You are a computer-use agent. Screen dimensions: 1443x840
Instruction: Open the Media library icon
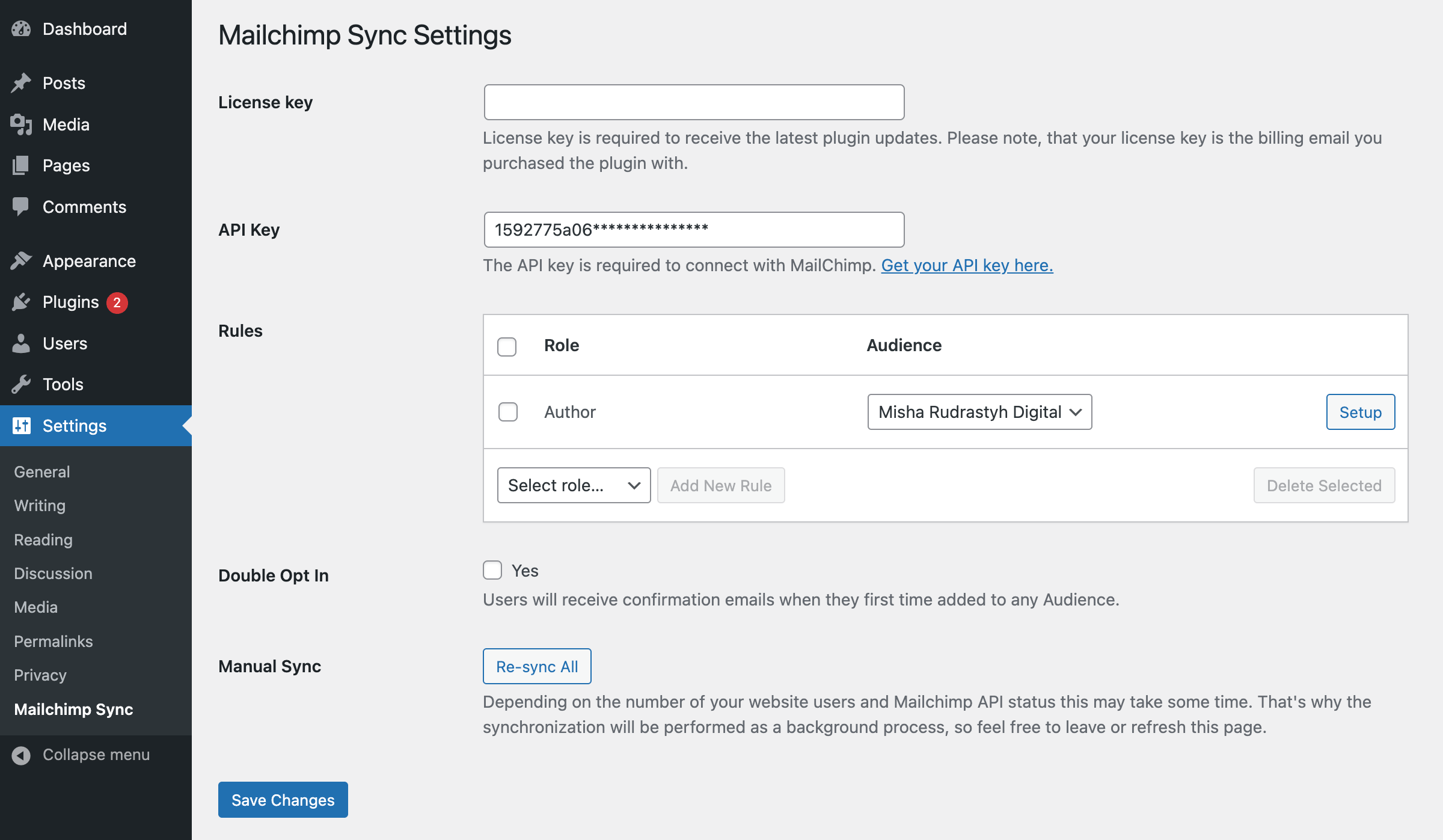click(21, 124)
